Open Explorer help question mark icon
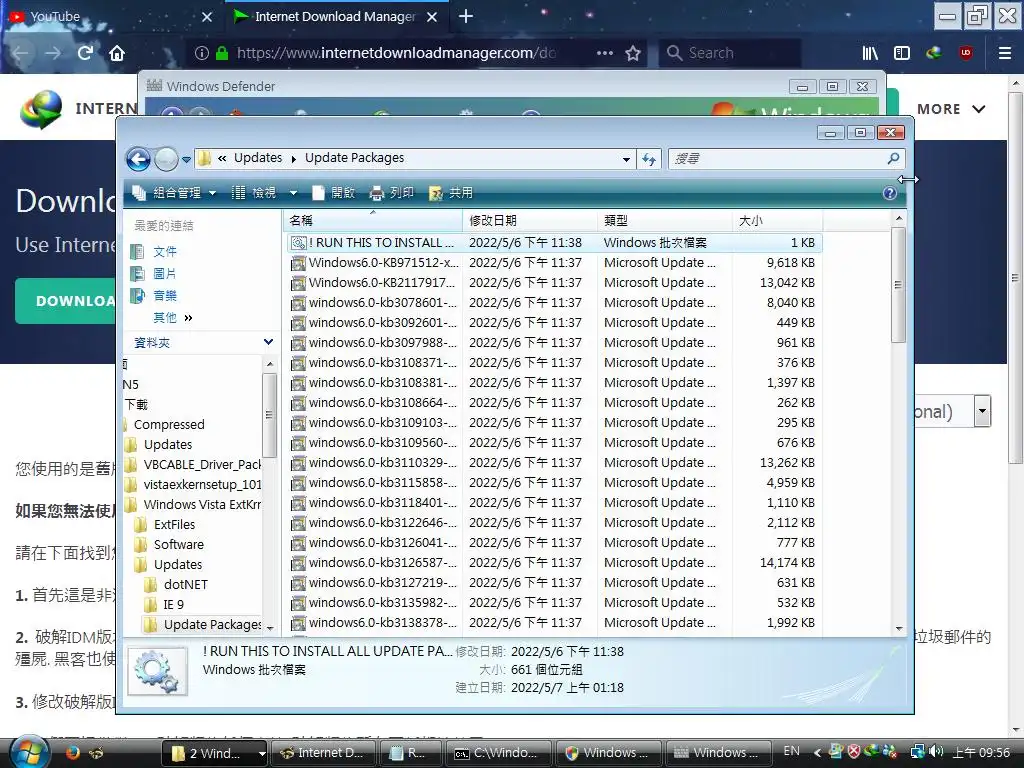The height and width of the screenshot is (768, 1024). [889, 193]
